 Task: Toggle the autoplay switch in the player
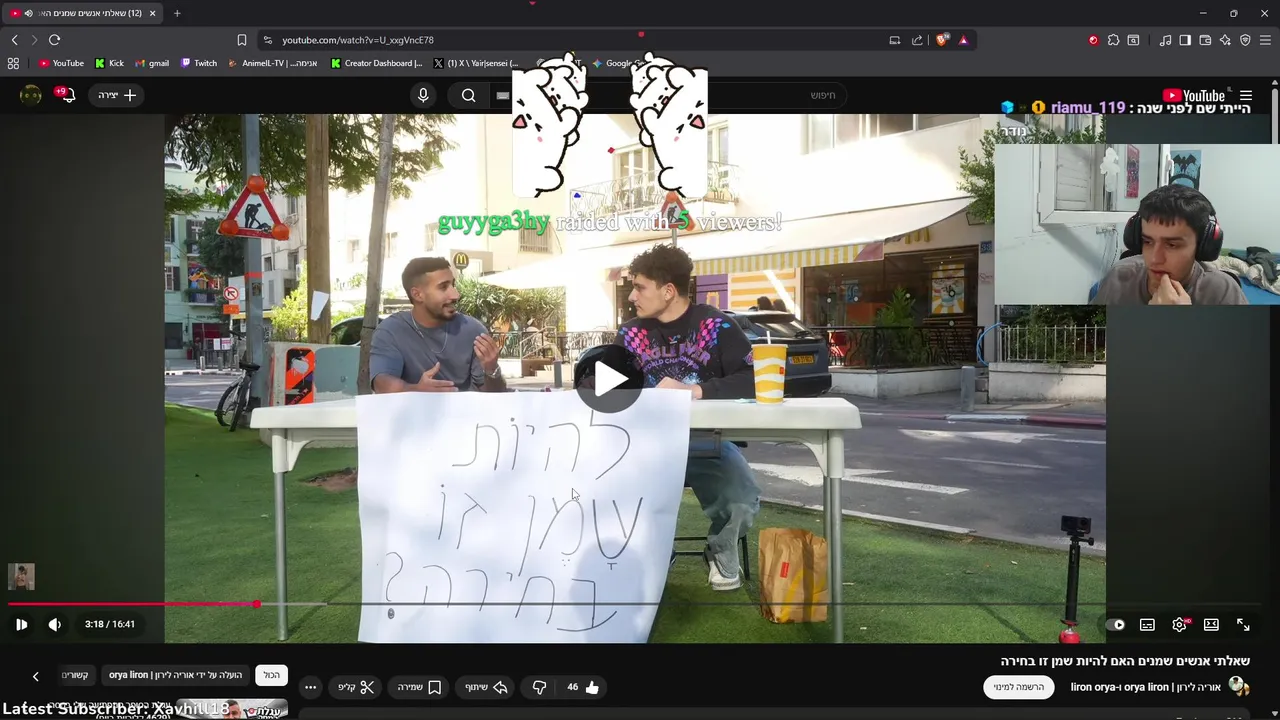[x=1117, y=624]
